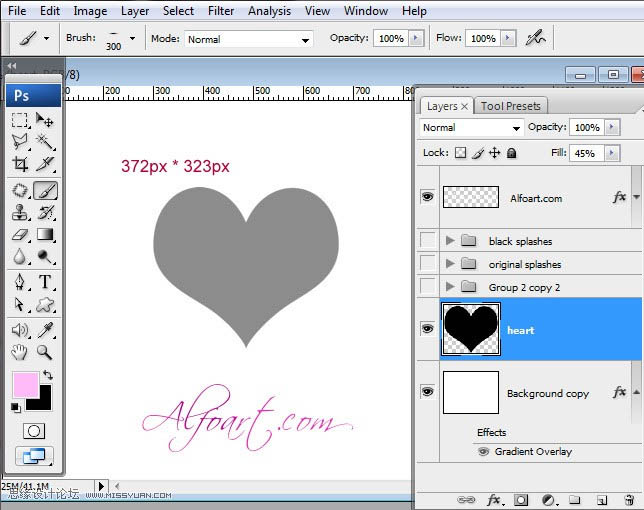
Task: Create a new group with folder icon
Action: point(575,499)
